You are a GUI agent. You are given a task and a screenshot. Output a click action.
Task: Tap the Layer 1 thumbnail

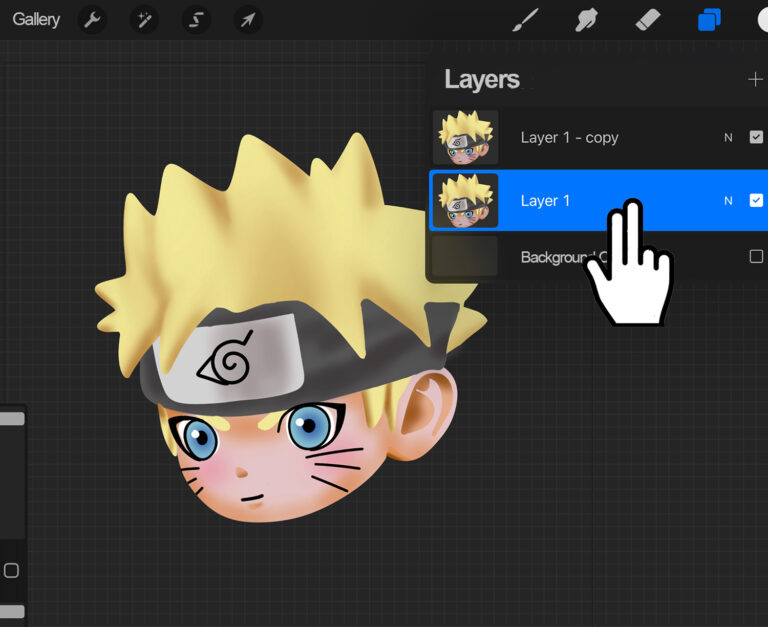click(x=466, y=200)
